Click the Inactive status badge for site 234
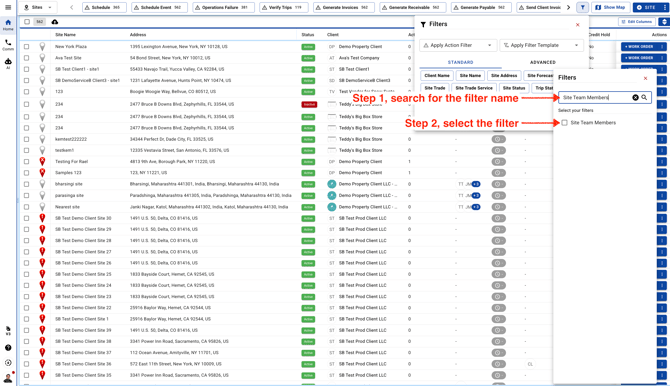 coord(309,104)
